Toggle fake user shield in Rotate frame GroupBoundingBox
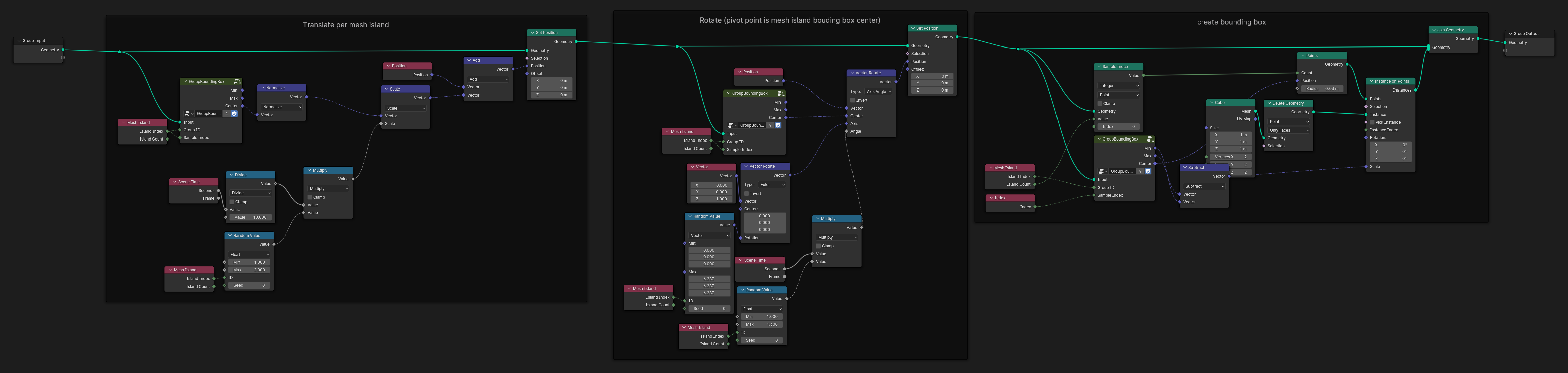 778,126
